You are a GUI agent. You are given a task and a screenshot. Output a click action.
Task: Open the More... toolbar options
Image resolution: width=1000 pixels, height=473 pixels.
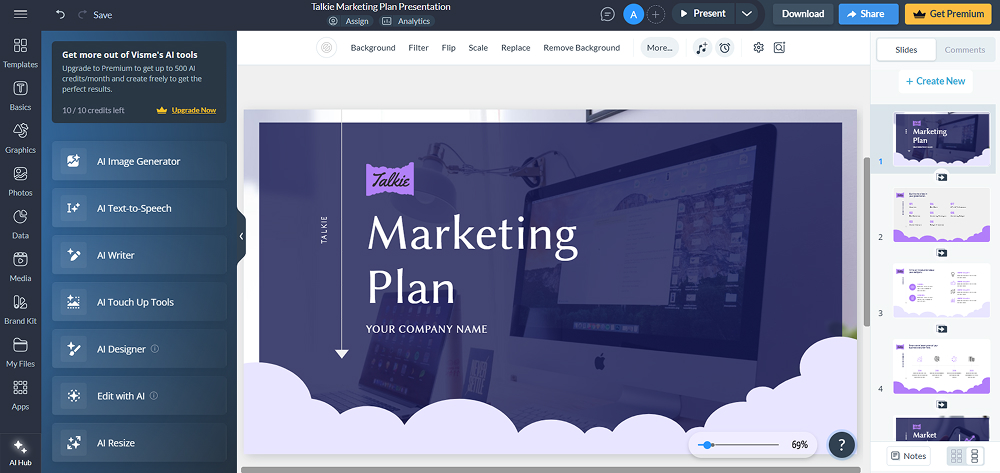tap(659, 48)
